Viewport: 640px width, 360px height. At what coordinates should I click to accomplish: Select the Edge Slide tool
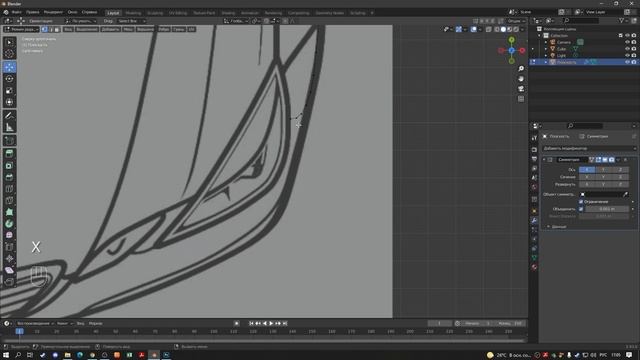[9, 247]
